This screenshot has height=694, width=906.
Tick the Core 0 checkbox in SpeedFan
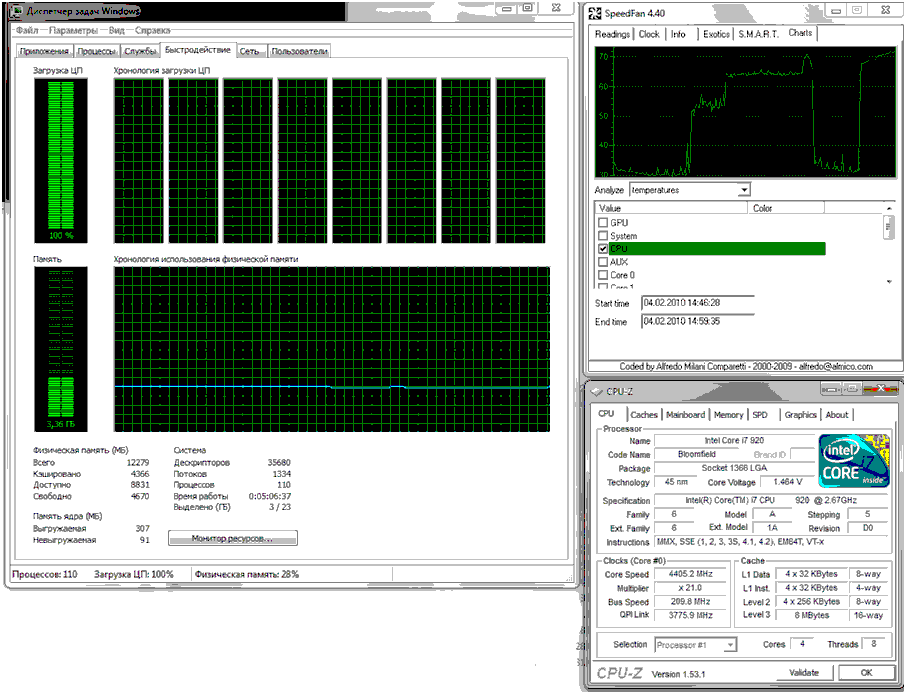click(x=603, y=275)
